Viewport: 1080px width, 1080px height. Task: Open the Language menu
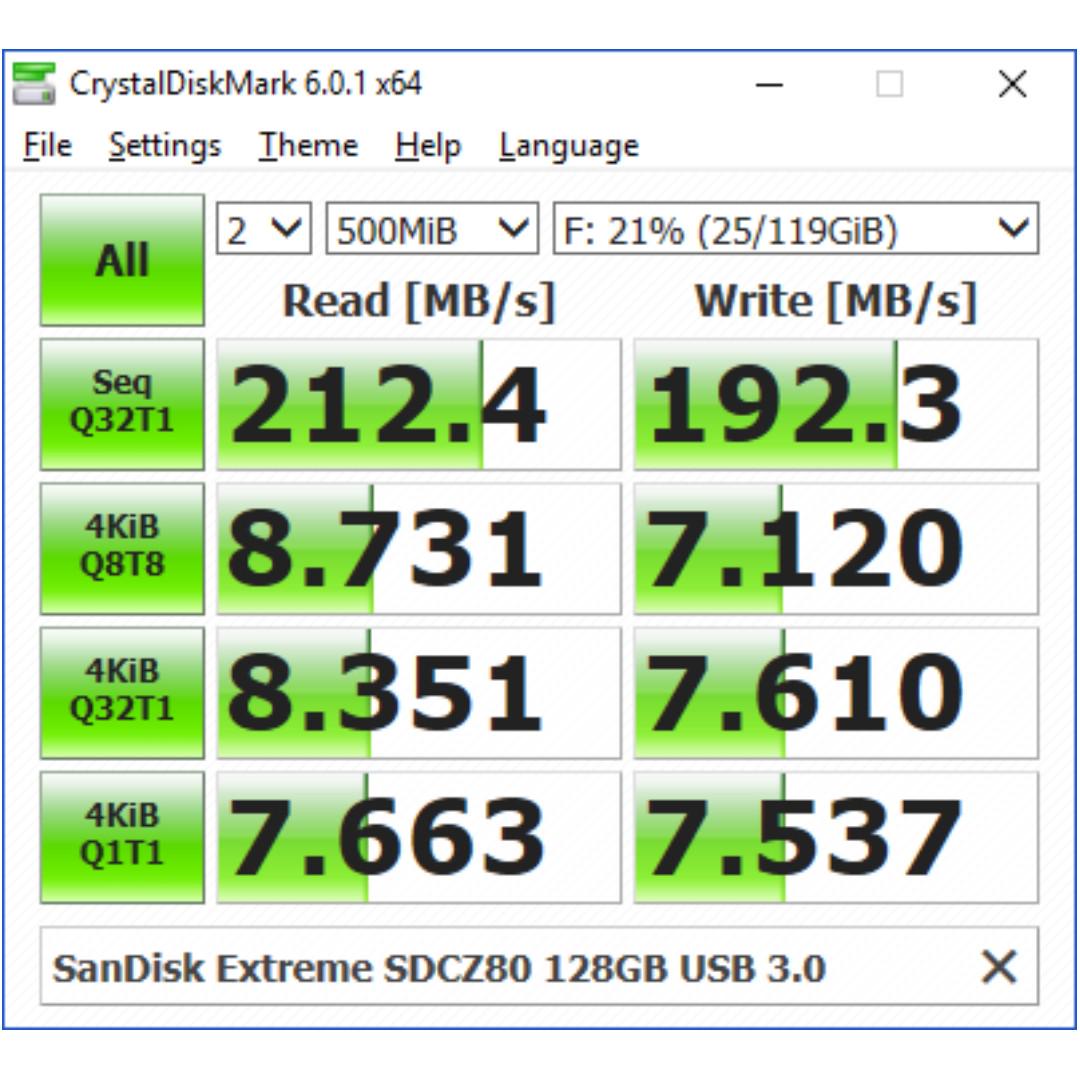[569, 145]
